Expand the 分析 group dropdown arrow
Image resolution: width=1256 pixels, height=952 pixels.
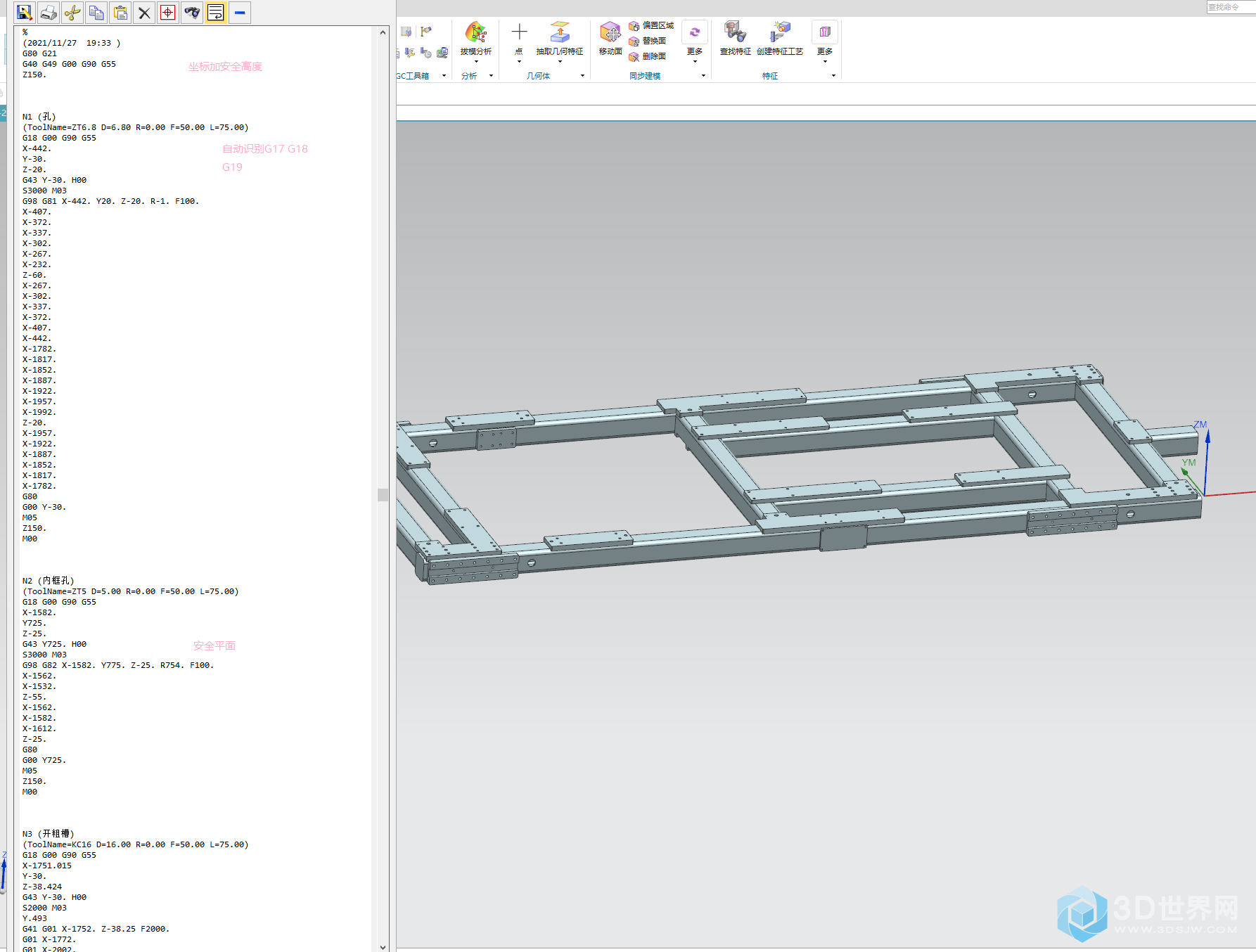(x=491, y=76)
